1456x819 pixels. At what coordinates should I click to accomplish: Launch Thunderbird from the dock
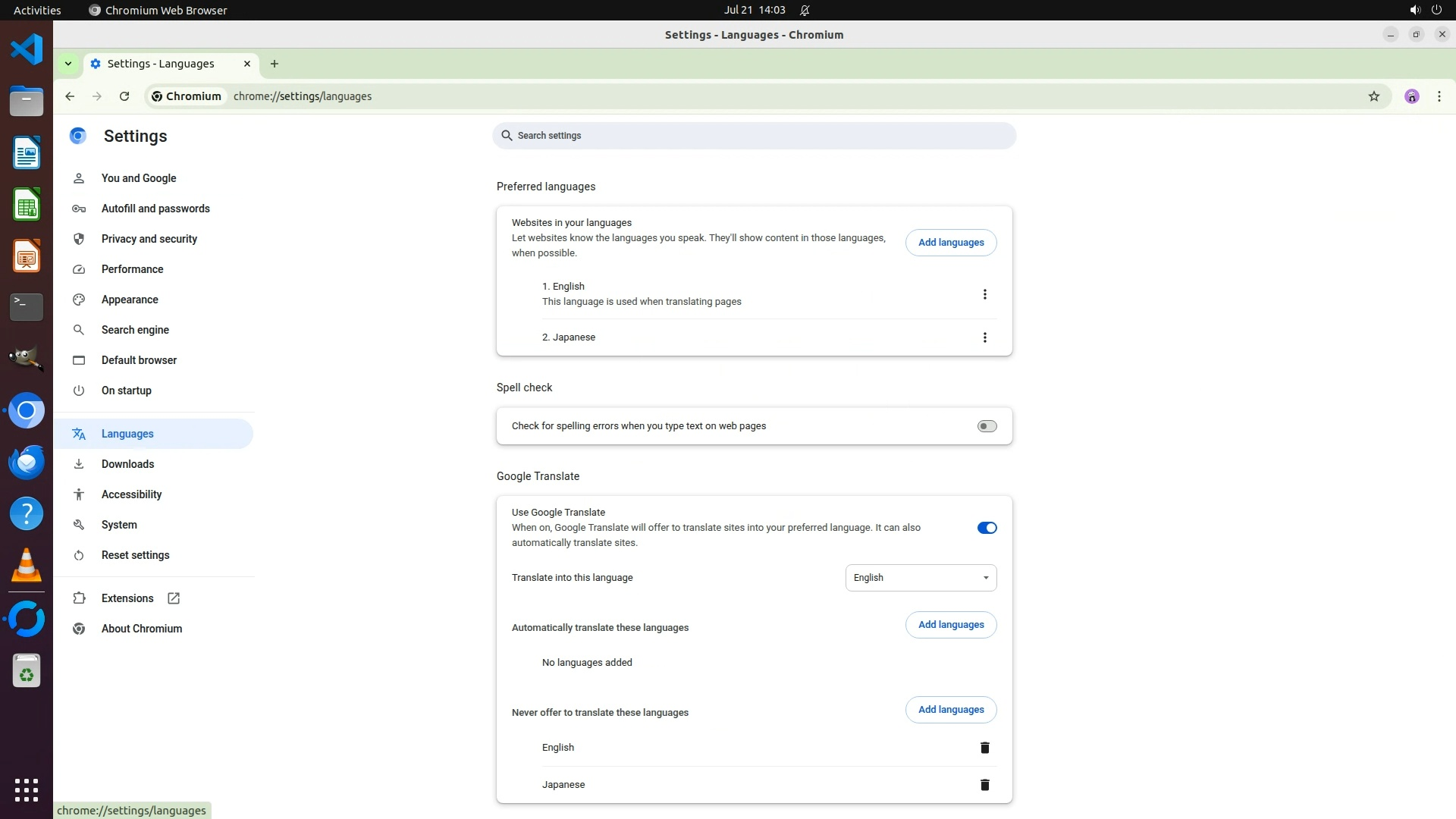point(27,462)
